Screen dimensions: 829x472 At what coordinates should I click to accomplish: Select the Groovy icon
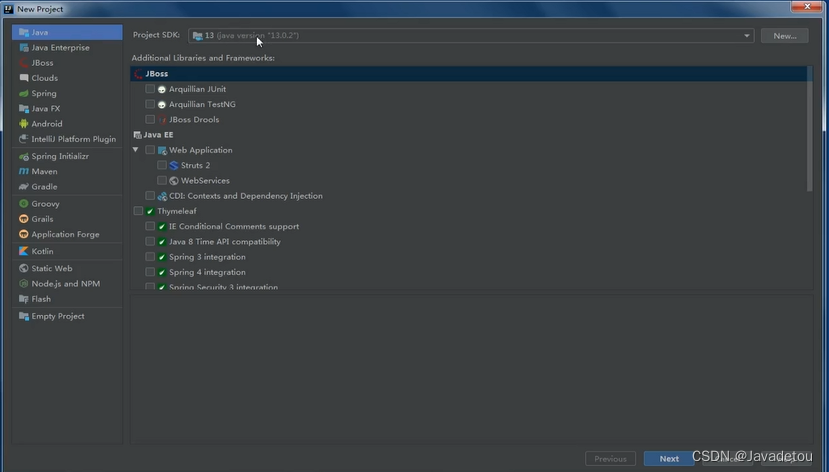24,203
